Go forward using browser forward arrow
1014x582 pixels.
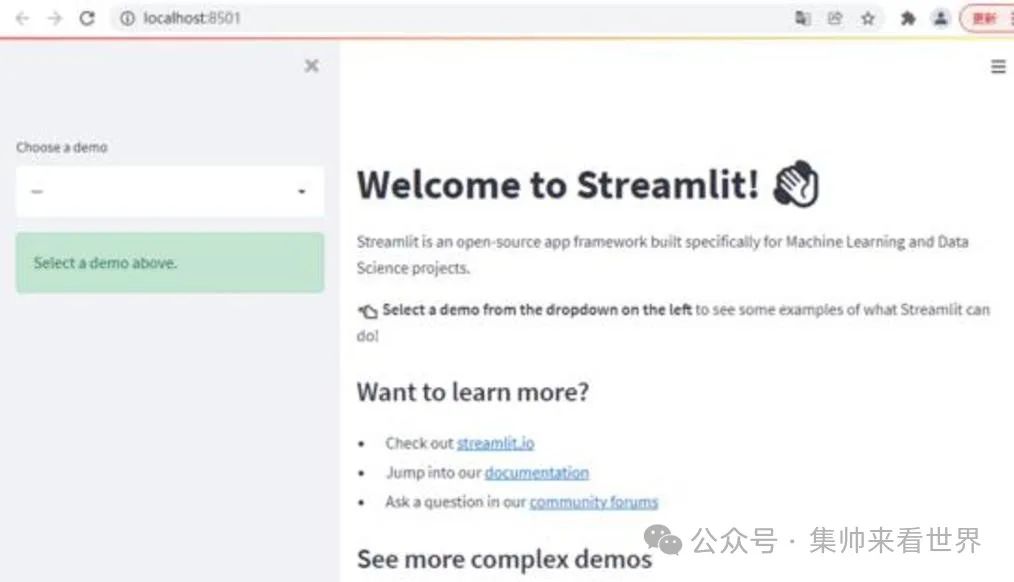click(x=55, y=18)
